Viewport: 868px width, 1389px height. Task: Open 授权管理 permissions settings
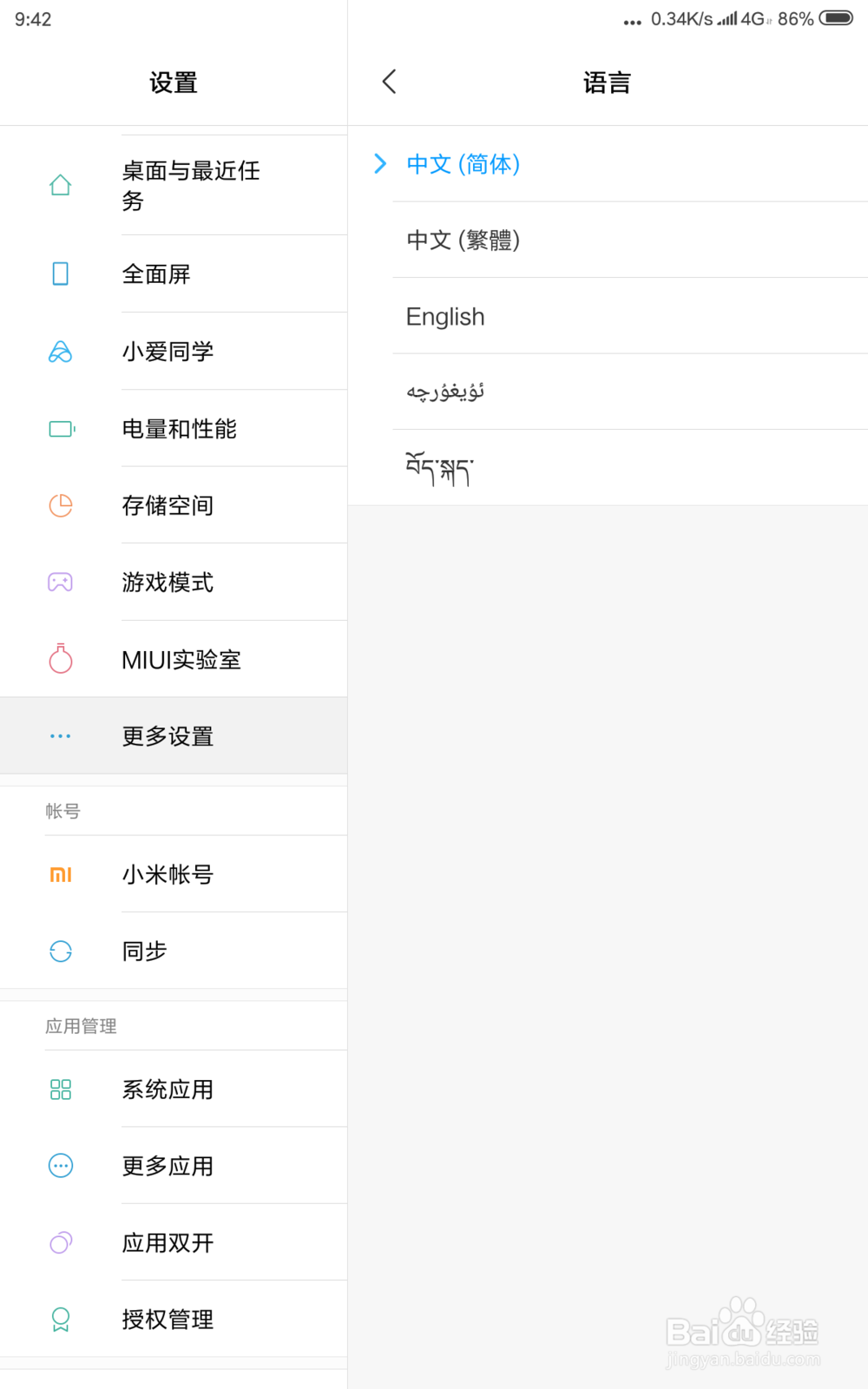168,1320
